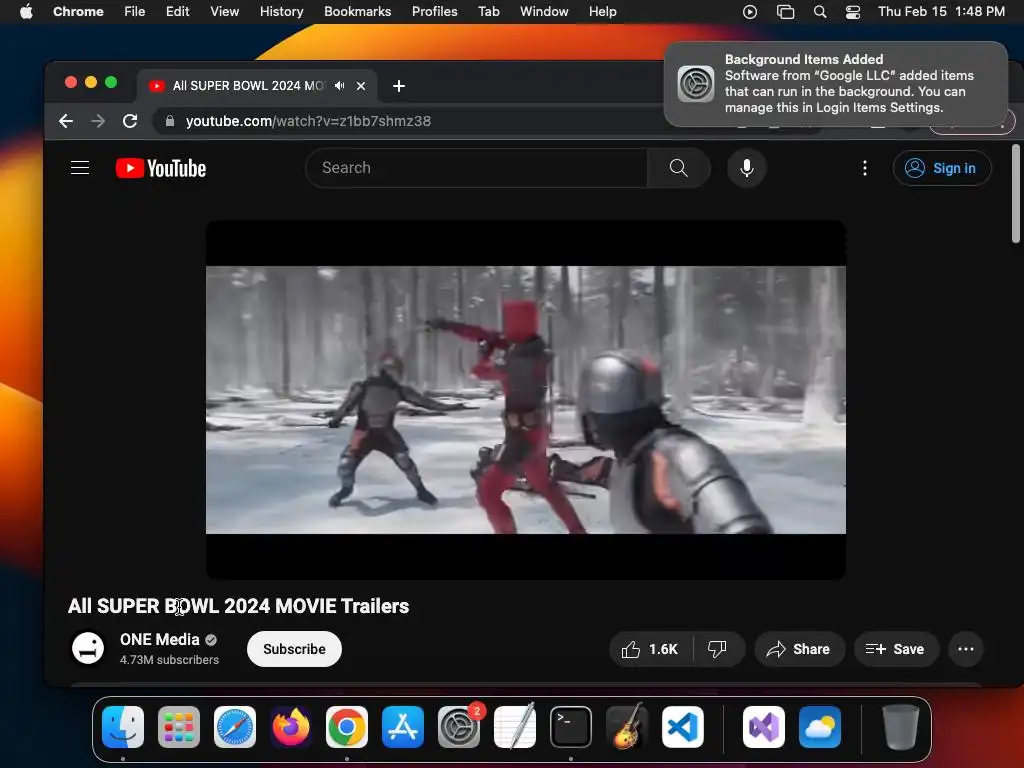The width and height of the screenshot is (1024, 768).
Task: Open Chrome from the Dock
Action: click(x=347, y=727)
